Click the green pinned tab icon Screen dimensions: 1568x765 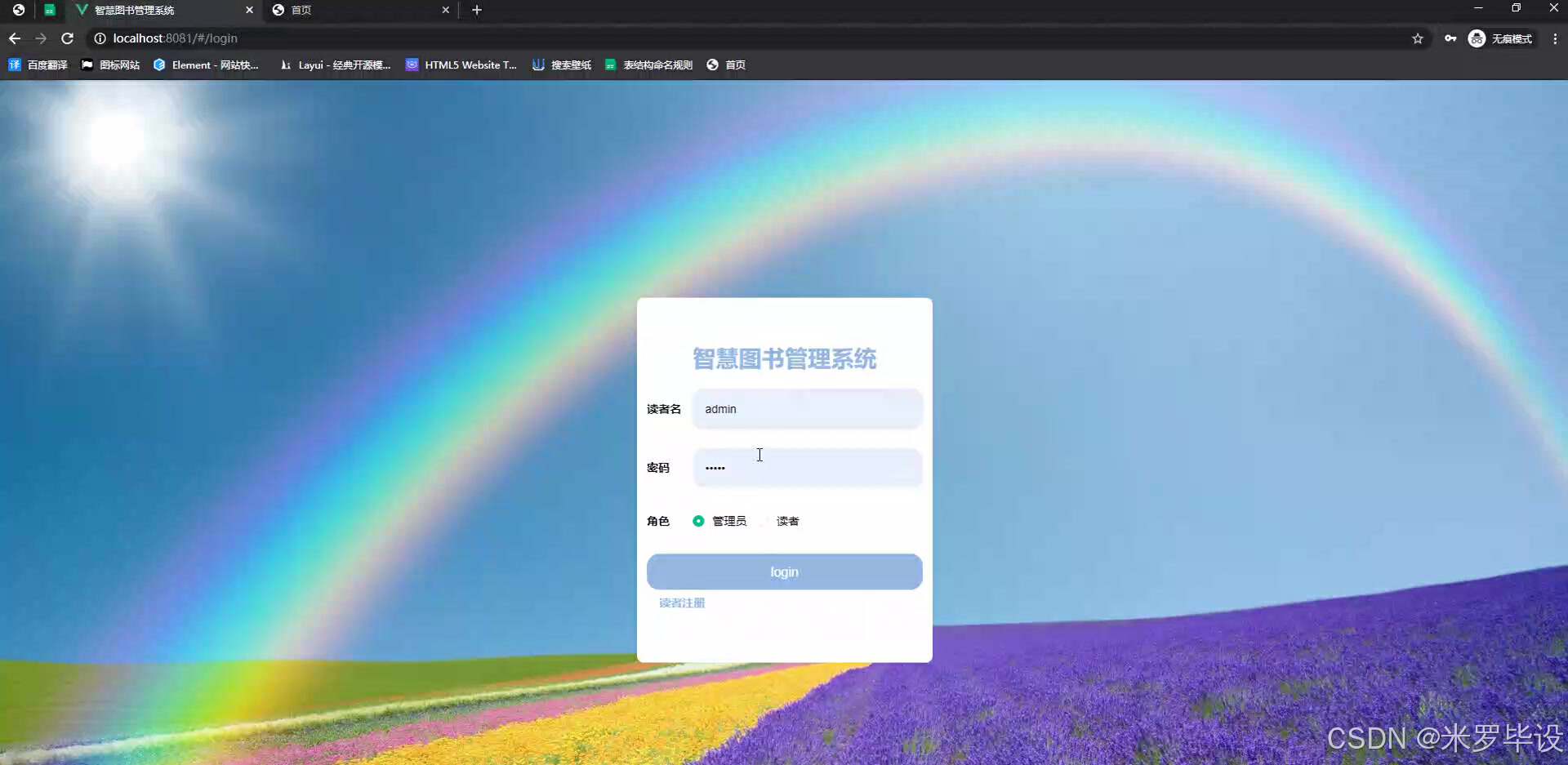(50, 10)
